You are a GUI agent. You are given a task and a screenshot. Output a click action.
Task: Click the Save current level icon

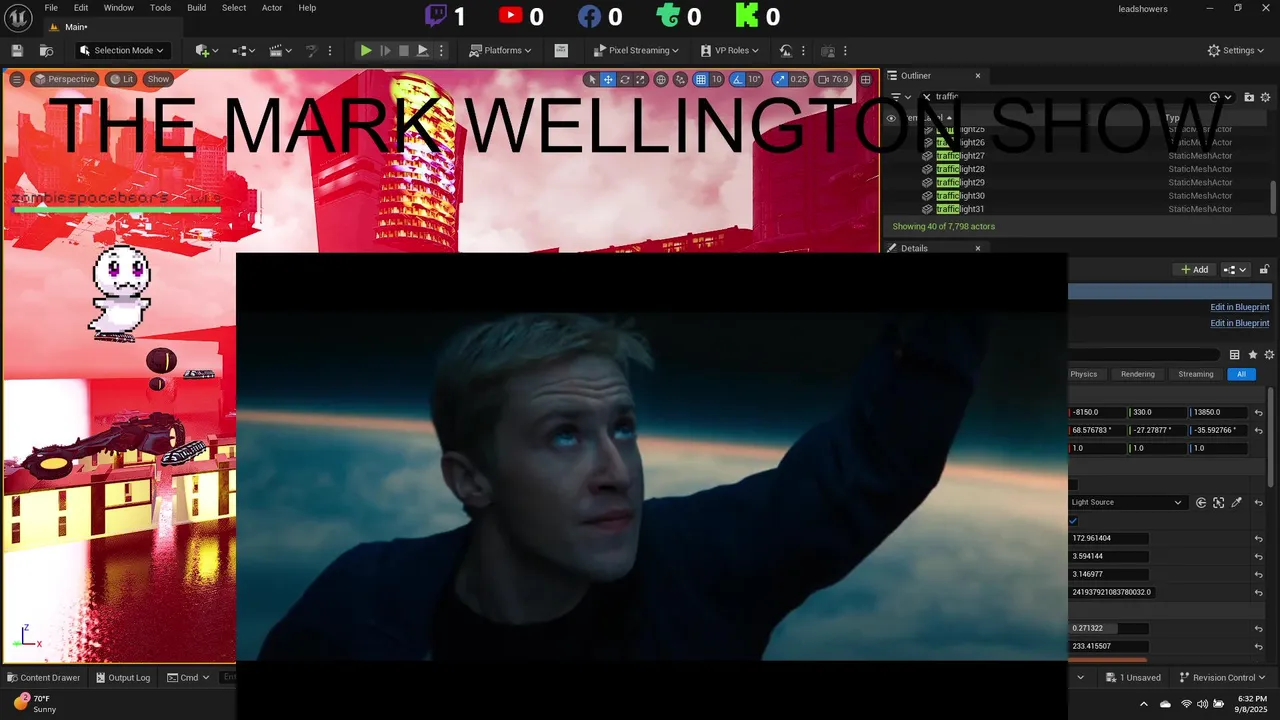point(17,50)
